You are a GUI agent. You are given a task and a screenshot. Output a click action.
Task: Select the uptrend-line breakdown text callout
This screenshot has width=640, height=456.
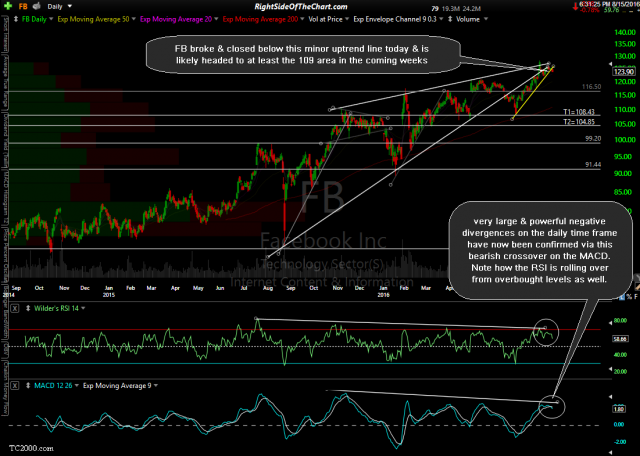(302, 55)
